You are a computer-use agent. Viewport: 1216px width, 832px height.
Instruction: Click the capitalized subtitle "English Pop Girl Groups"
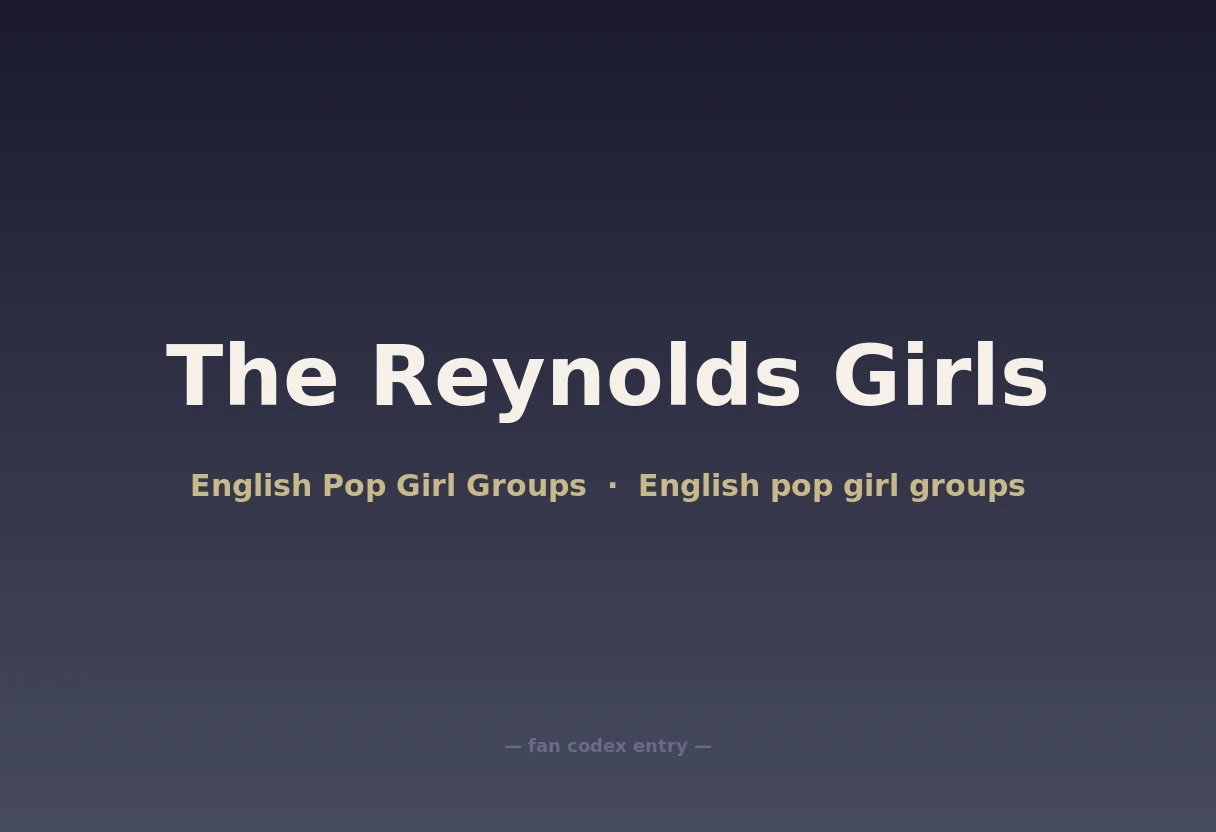click(388, 486)
